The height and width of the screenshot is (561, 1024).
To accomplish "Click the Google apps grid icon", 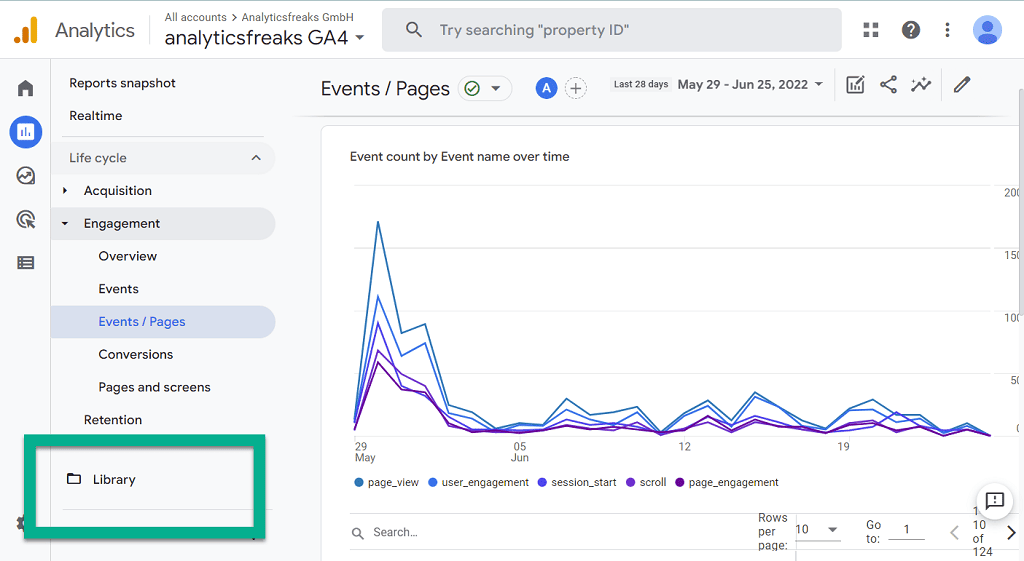I will (871, 30).
